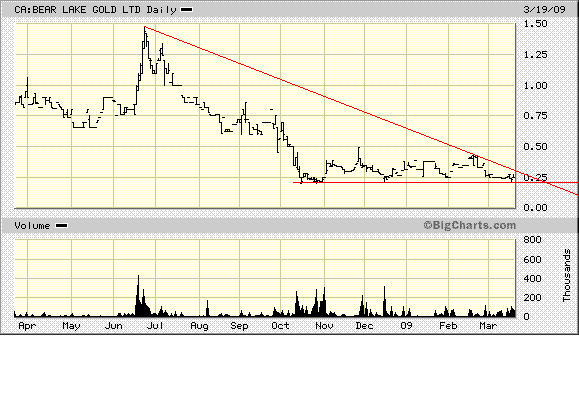Click the 200 volume axis label

pyautogui.click(x=532, y=298)
